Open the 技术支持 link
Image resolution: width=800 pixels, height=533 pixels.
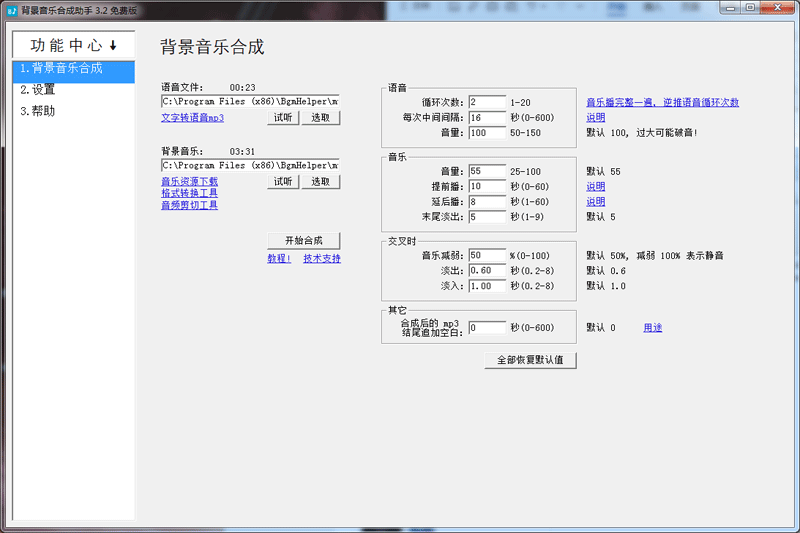[321, 259]
